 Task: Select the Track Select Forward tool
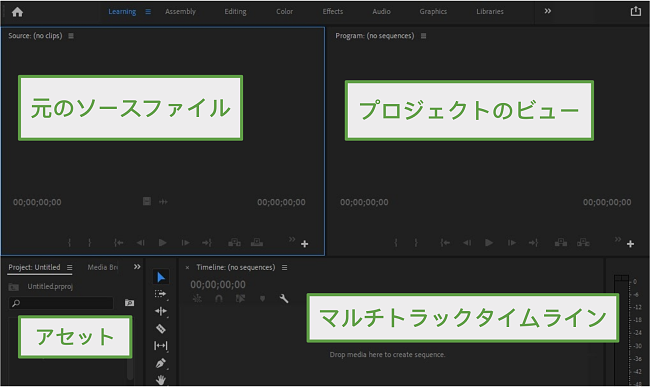point(160,294)
